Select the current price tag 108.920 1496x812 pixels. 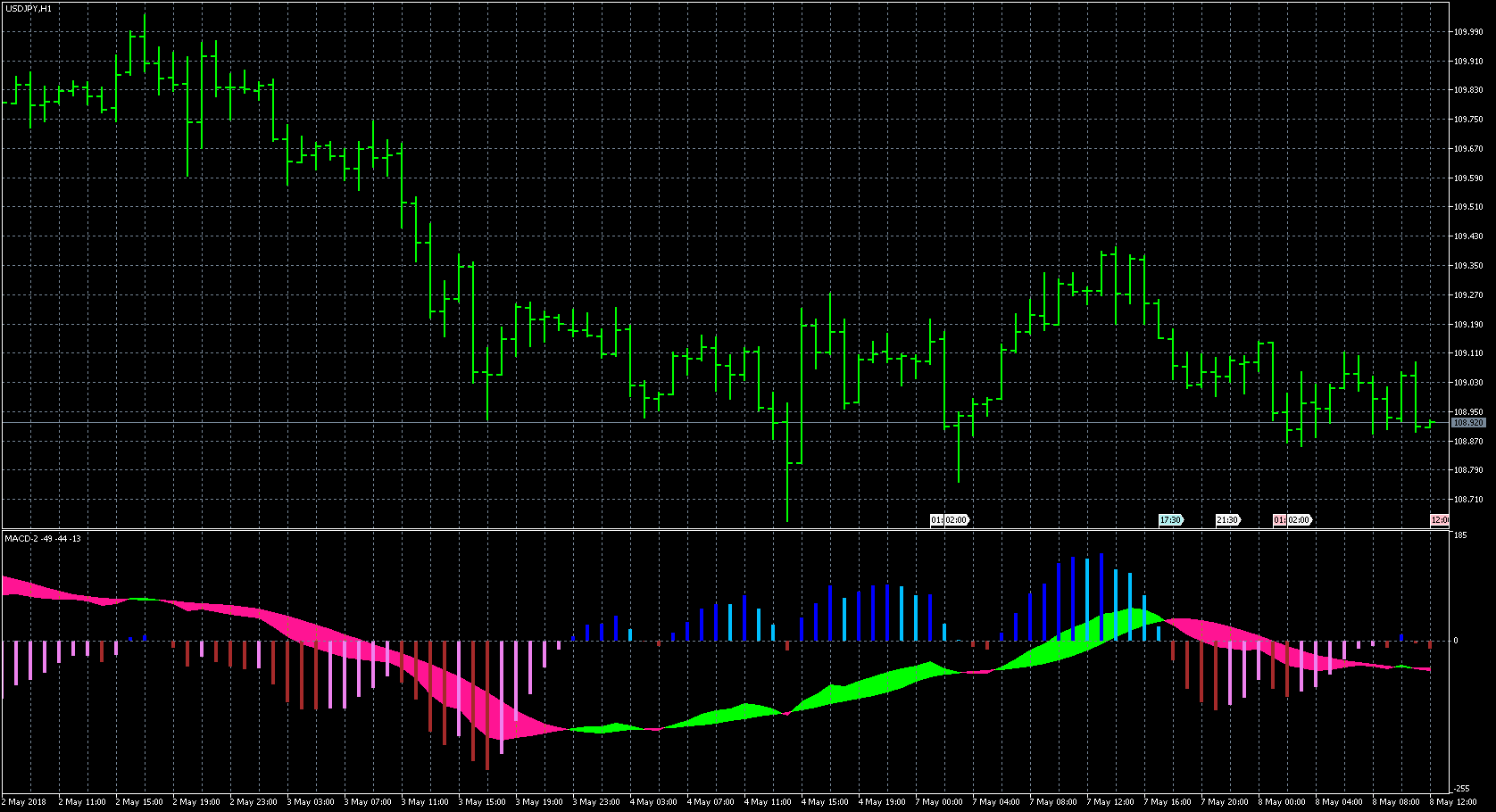pyautogui.click(x=1468, y=422)
